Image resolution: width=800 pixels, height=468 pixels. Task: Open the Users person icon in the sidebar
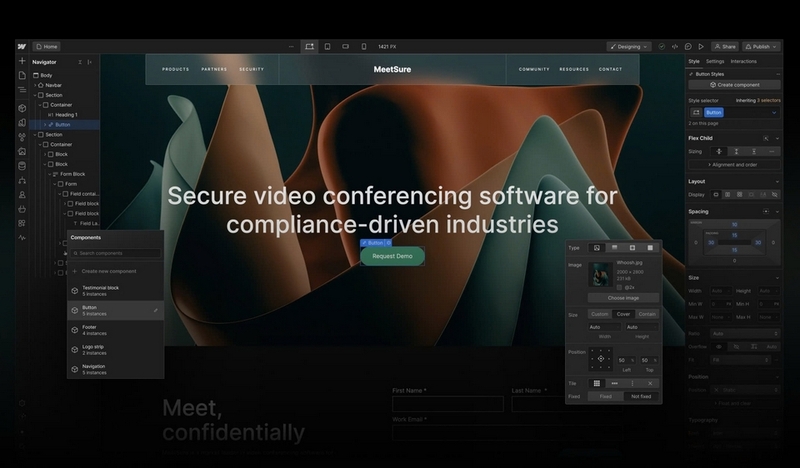point(22,194)
